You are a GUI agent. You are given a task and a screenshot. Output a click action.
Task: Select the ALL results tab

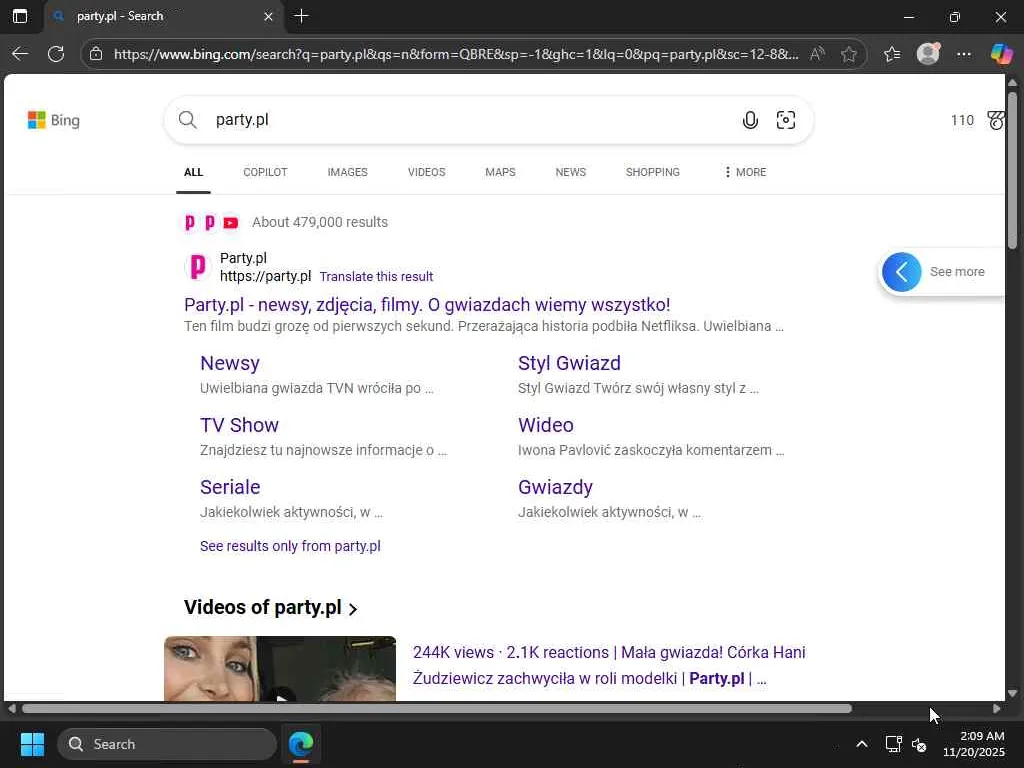(193, 172)
